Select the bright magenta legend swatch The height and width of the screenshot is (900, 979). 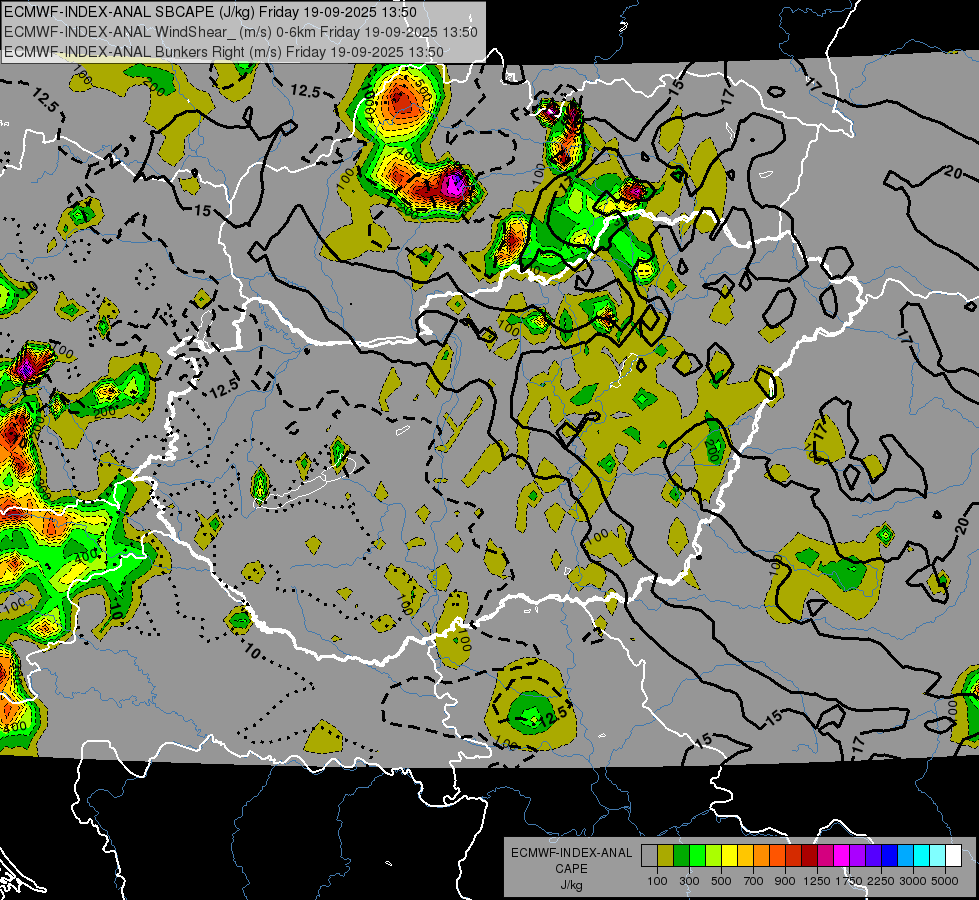842,855
